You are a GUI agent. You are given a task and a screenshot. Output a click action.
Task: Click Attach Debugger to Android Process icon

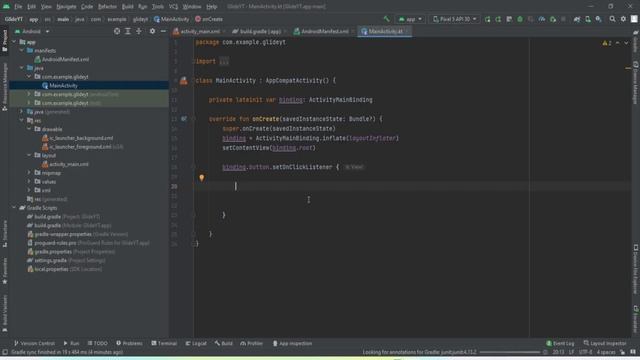pos(553,19)
